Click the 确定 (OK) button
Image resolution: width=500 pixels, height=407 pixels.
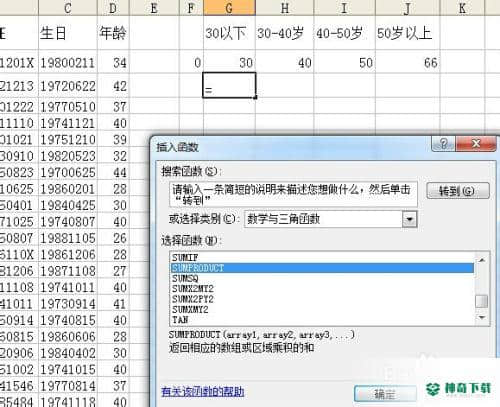[x=385, y=394]
